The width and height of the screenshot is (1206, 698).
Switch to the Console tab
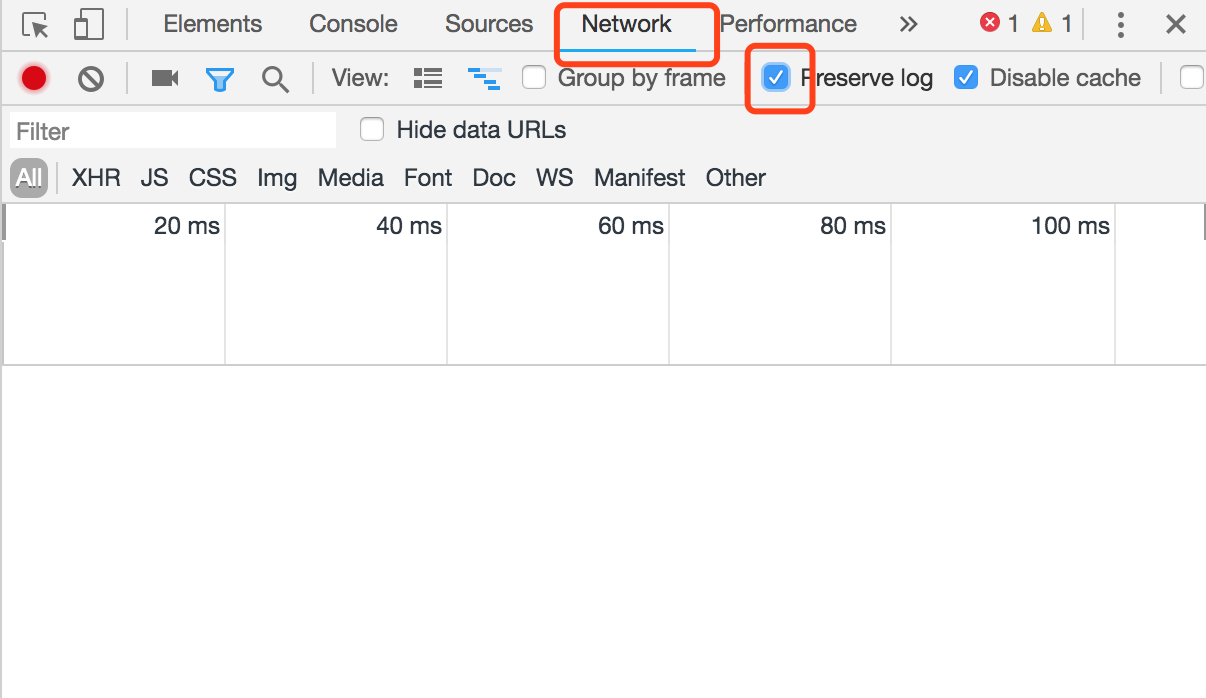pos(353,24)
